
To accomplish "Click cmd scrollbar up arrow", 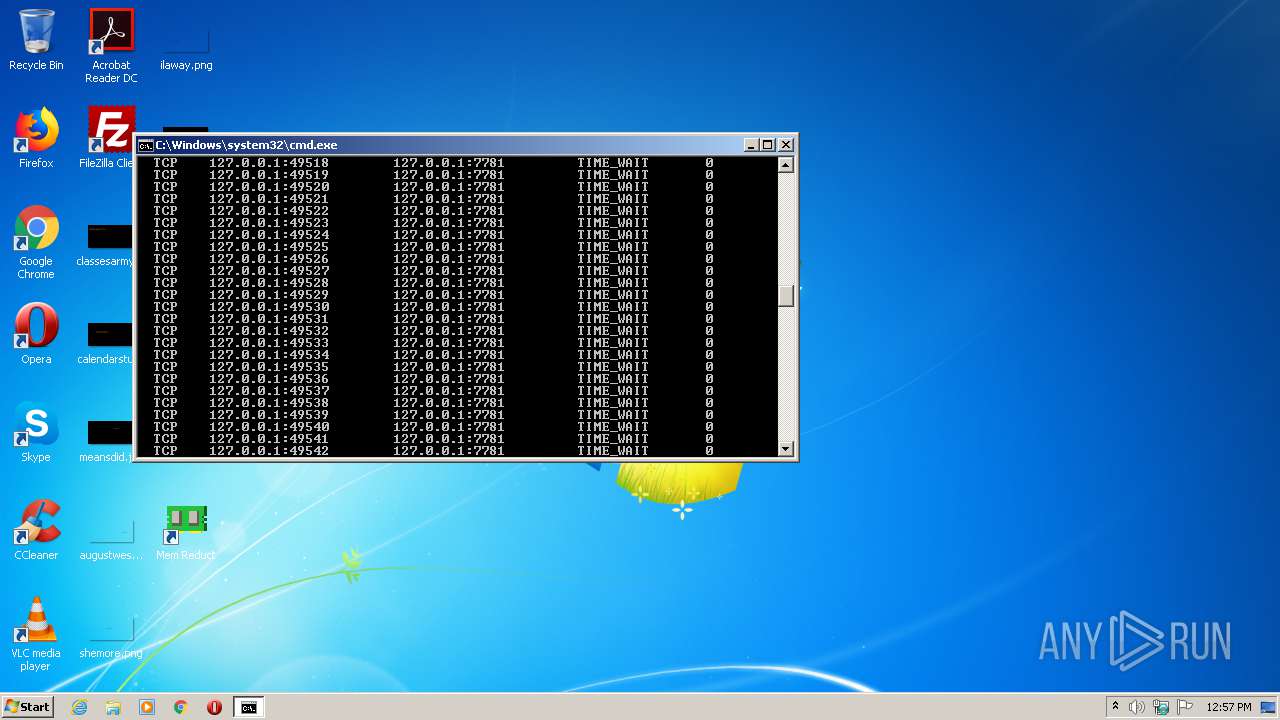I will pyautogui.click(x=786, y=165).
